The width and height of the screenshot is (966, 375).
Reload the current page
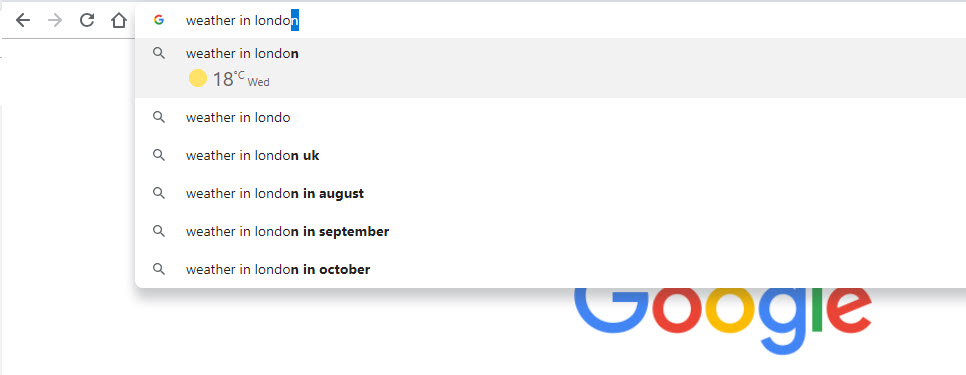click(87, 20)
